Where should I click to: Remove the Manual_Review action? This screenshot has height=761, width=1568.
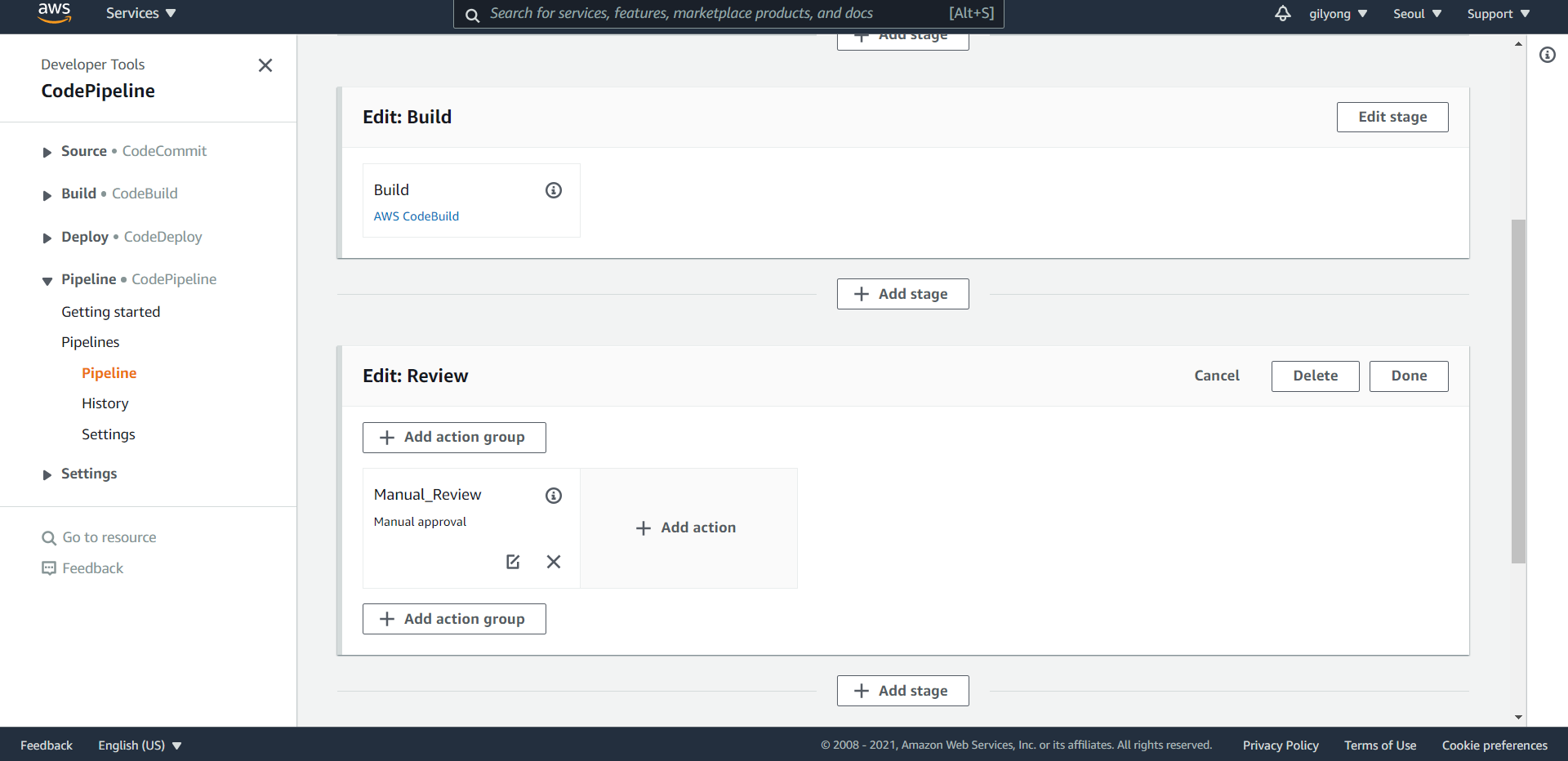pyautogui.click(x=554, y=562)
